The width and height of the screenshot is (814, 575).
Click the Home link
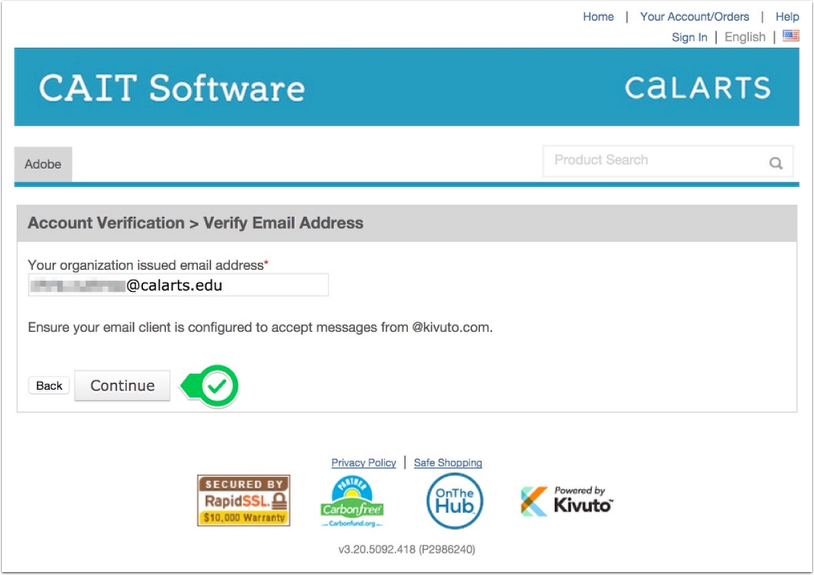[x=598, y=17]
